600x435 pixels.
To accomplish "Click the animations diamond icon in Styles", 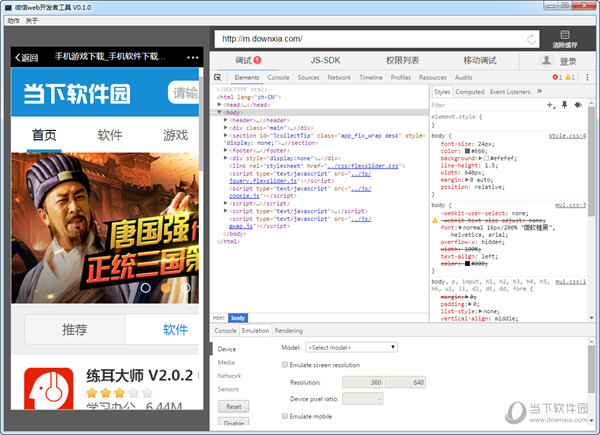I will click(x=578, y=105).
